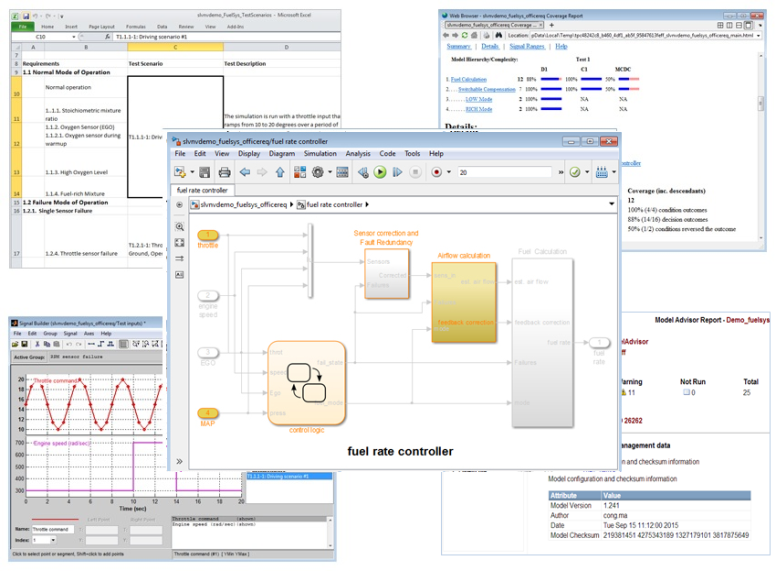Click the throttle input port block
The height and width of the screenshot is (571, 776).
(208, 235)
